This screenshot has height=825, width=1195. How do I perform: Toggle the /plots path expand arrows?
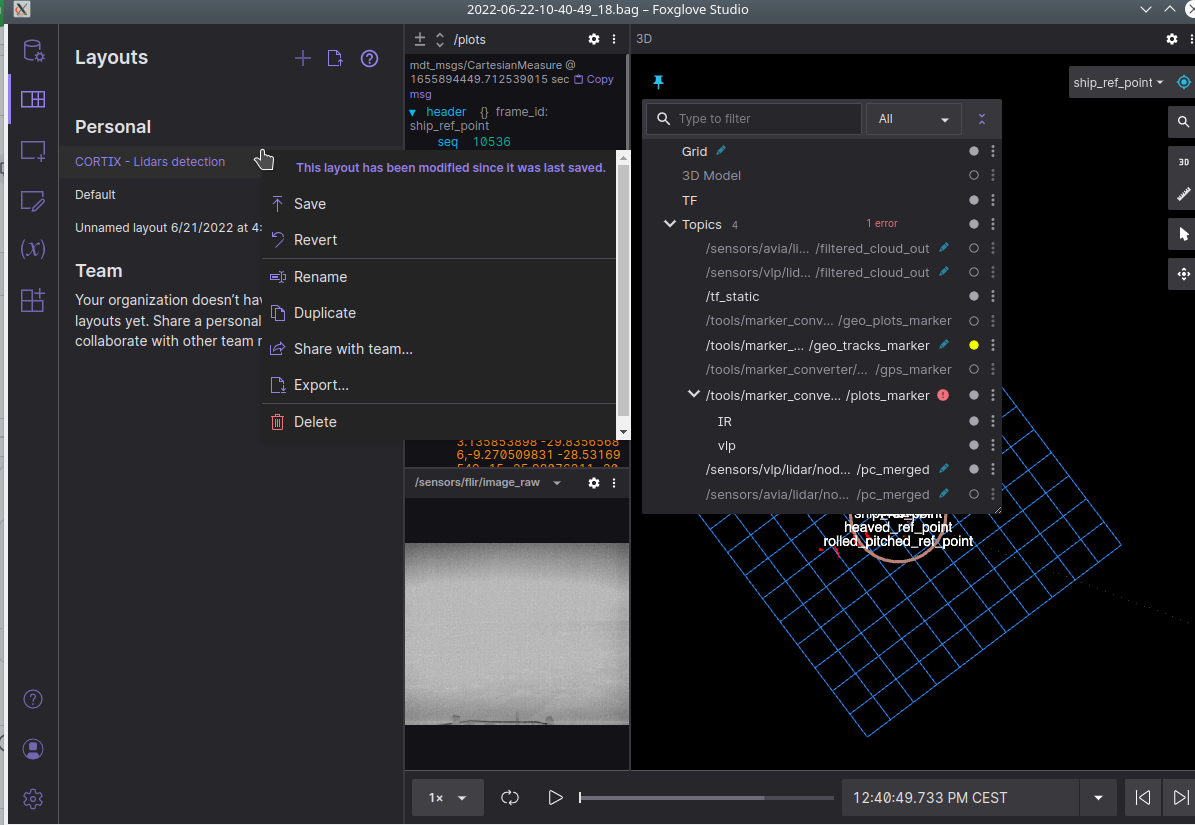(440, 40)
